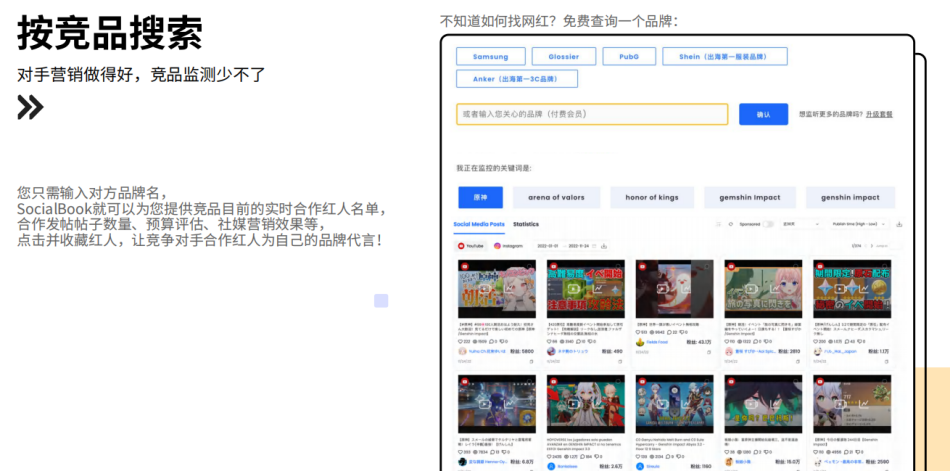This screenshot has width=950, height=471.
Task: Click download icon next to date range
Action: pos(604,246)
